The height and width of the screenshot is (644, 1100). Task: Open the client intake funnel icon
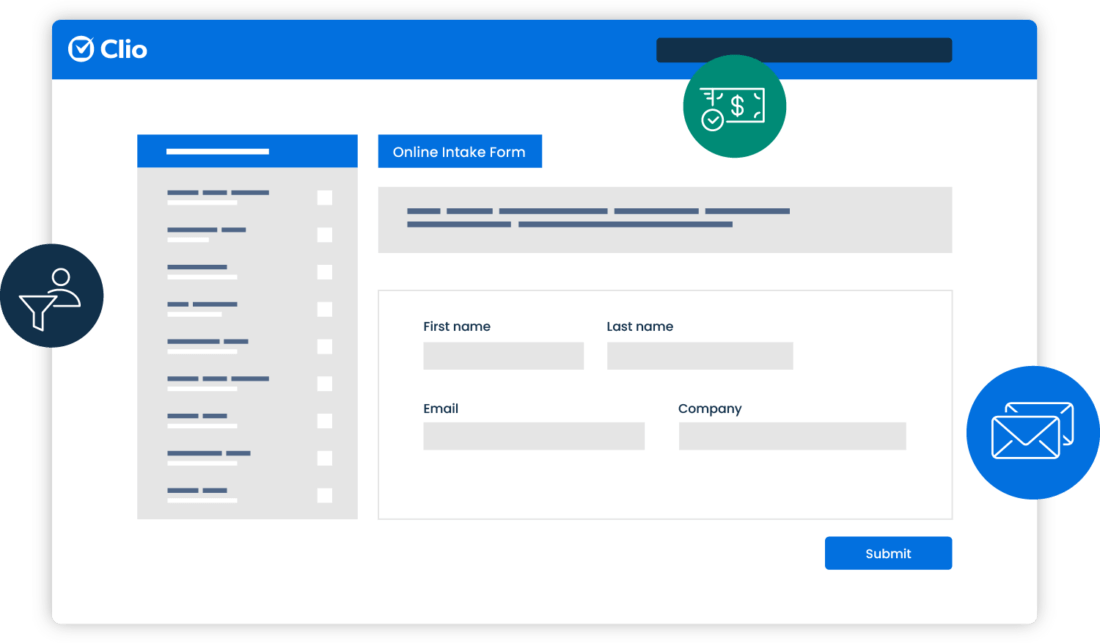(x=52, y=295)
